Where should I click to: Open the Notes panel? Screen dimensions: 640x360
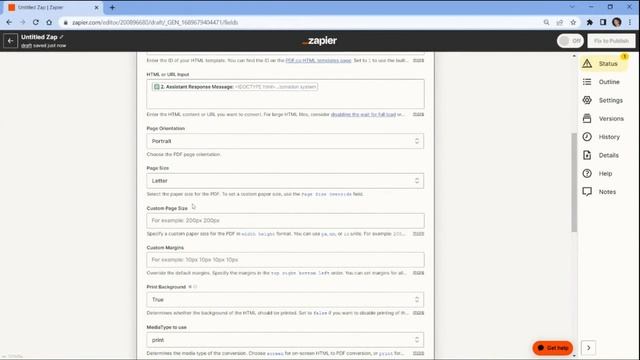(x=599, y=191)
